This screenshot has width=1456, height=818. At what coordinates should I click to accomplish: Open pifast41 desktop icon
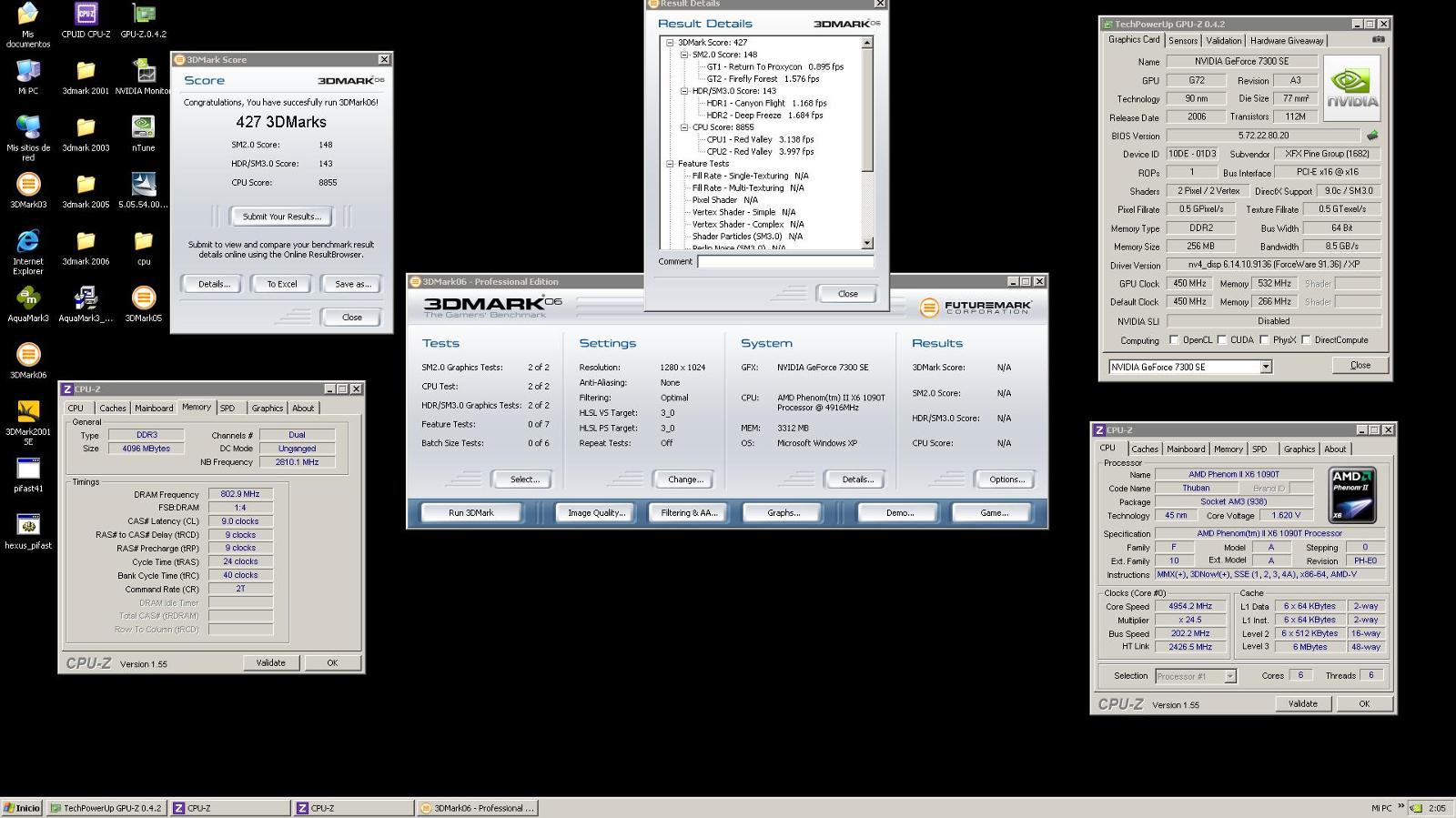pos(28,475)
